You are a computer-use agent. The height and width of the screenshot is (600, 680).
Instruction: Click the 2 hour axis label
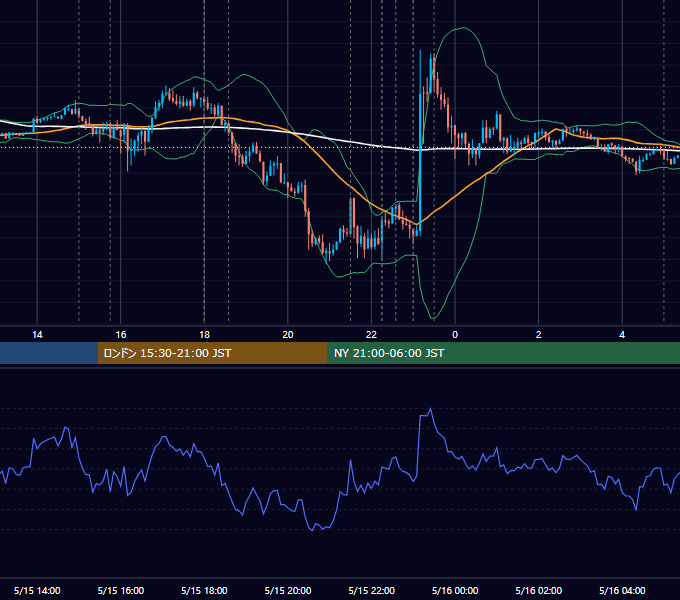[539, 335]
